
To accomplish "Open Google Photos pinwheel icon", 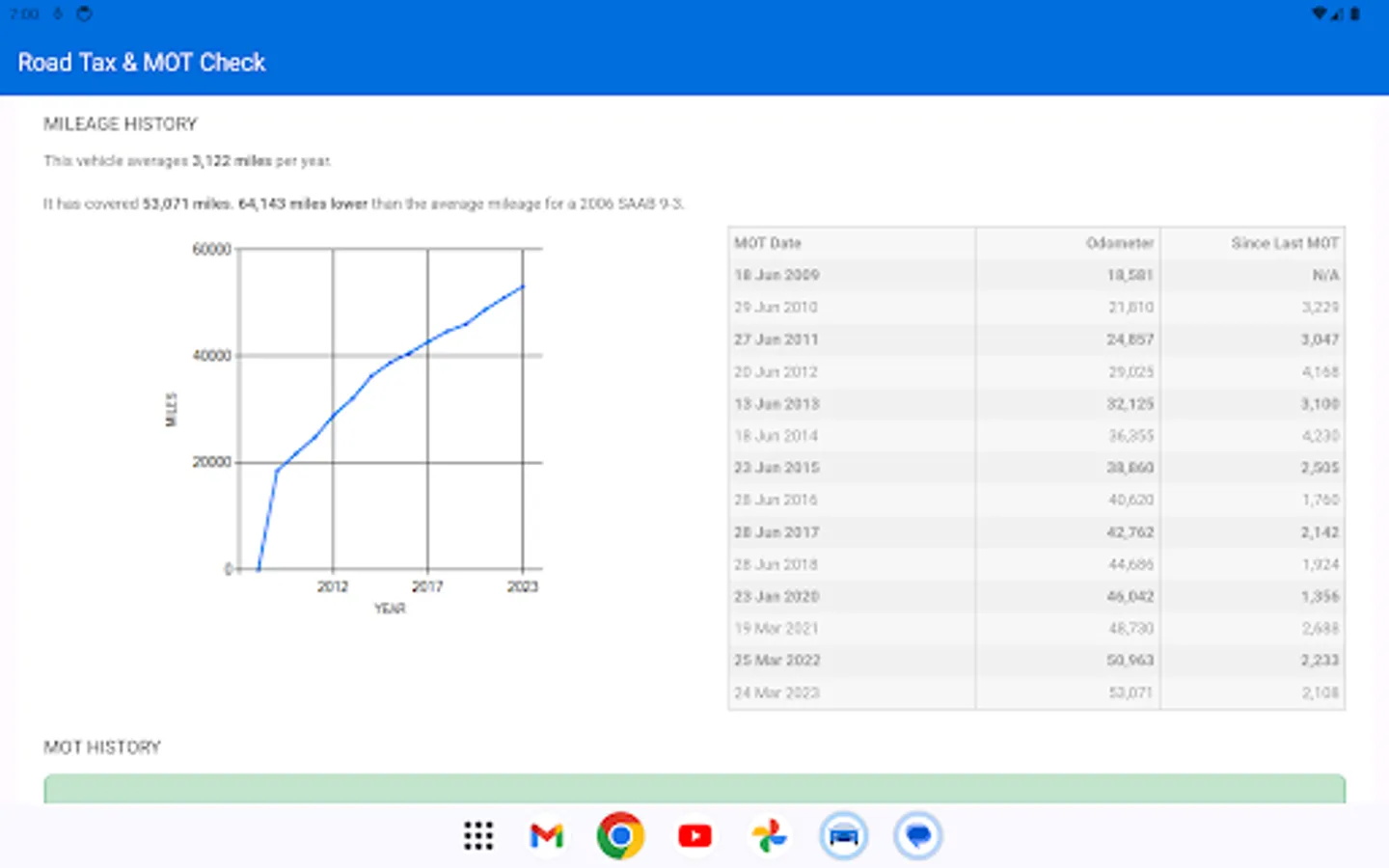I will point(769,835).
